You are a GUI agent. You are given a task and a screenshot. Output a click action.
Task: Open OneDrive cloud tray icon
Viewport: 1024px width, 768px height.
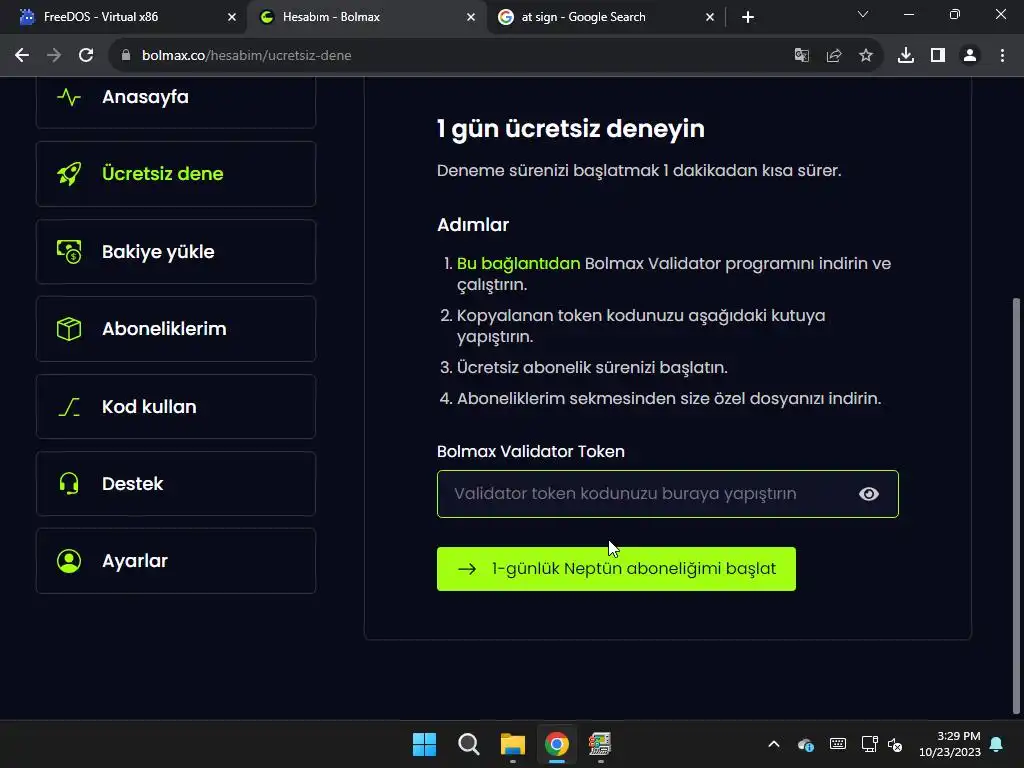806,744
